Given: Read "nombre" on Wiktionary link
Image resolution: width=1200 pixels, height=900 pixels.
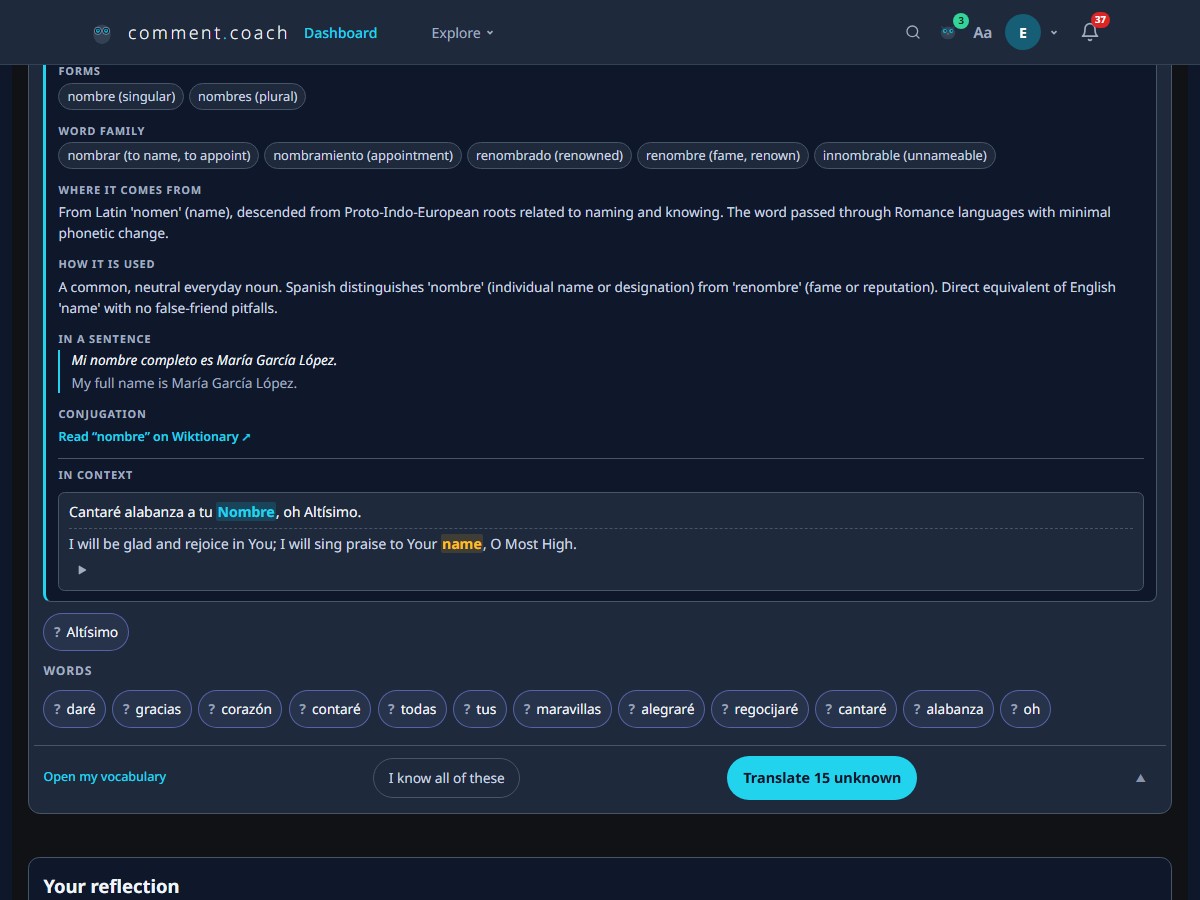Looking at the screenshot, I should [x=155, y=437].
